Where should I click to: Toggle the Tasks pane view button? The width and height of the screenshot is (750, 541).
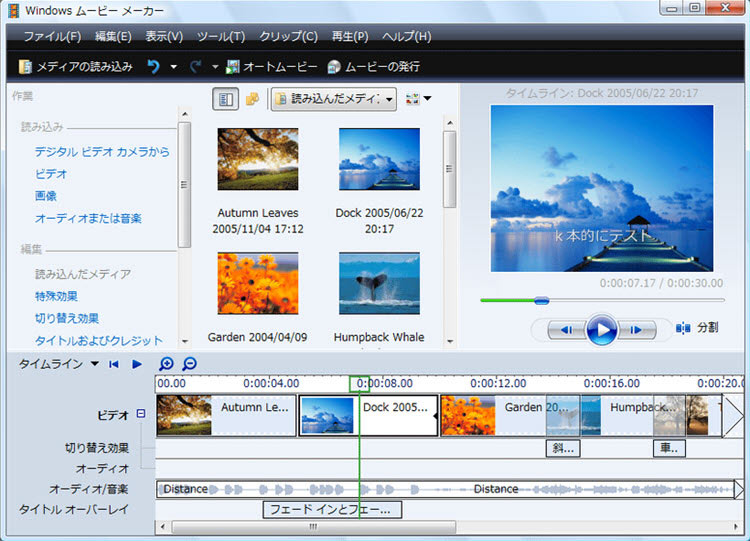coord(225,99)
